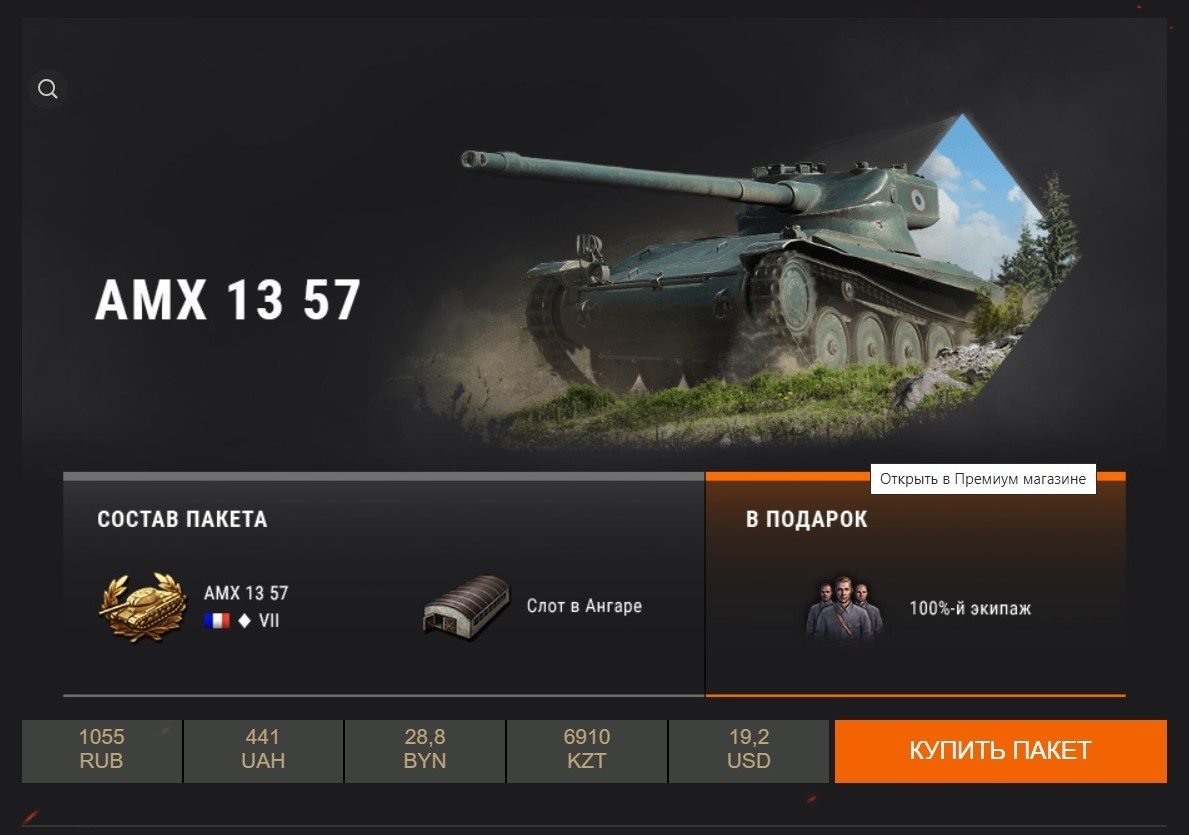Viewport: 1189px width, 835px height.
Task: Click the large AMX 13 57 title
Action: [227, 300]
